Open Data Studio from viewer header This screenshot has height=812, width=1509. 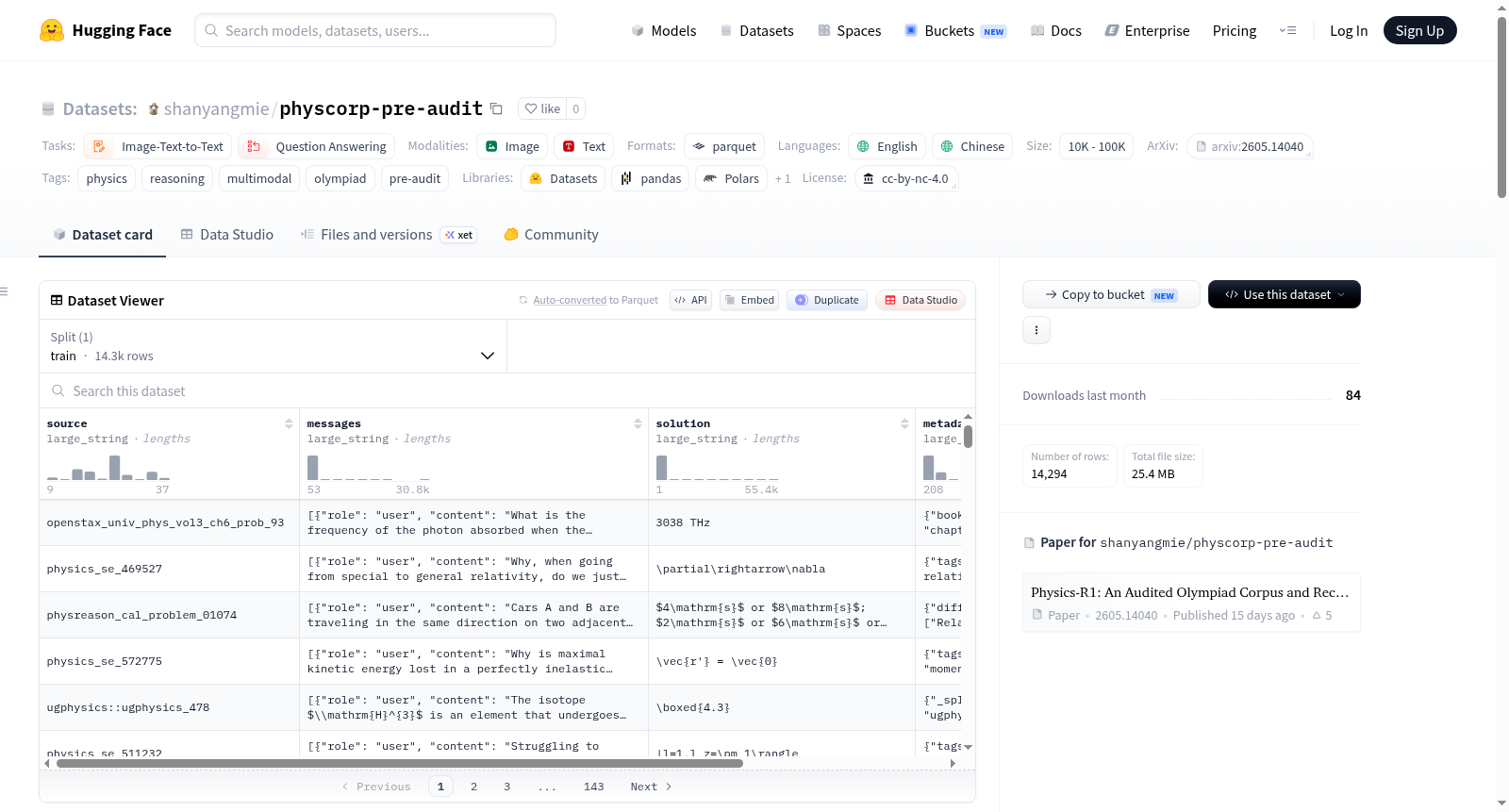[x=920, y=300]
